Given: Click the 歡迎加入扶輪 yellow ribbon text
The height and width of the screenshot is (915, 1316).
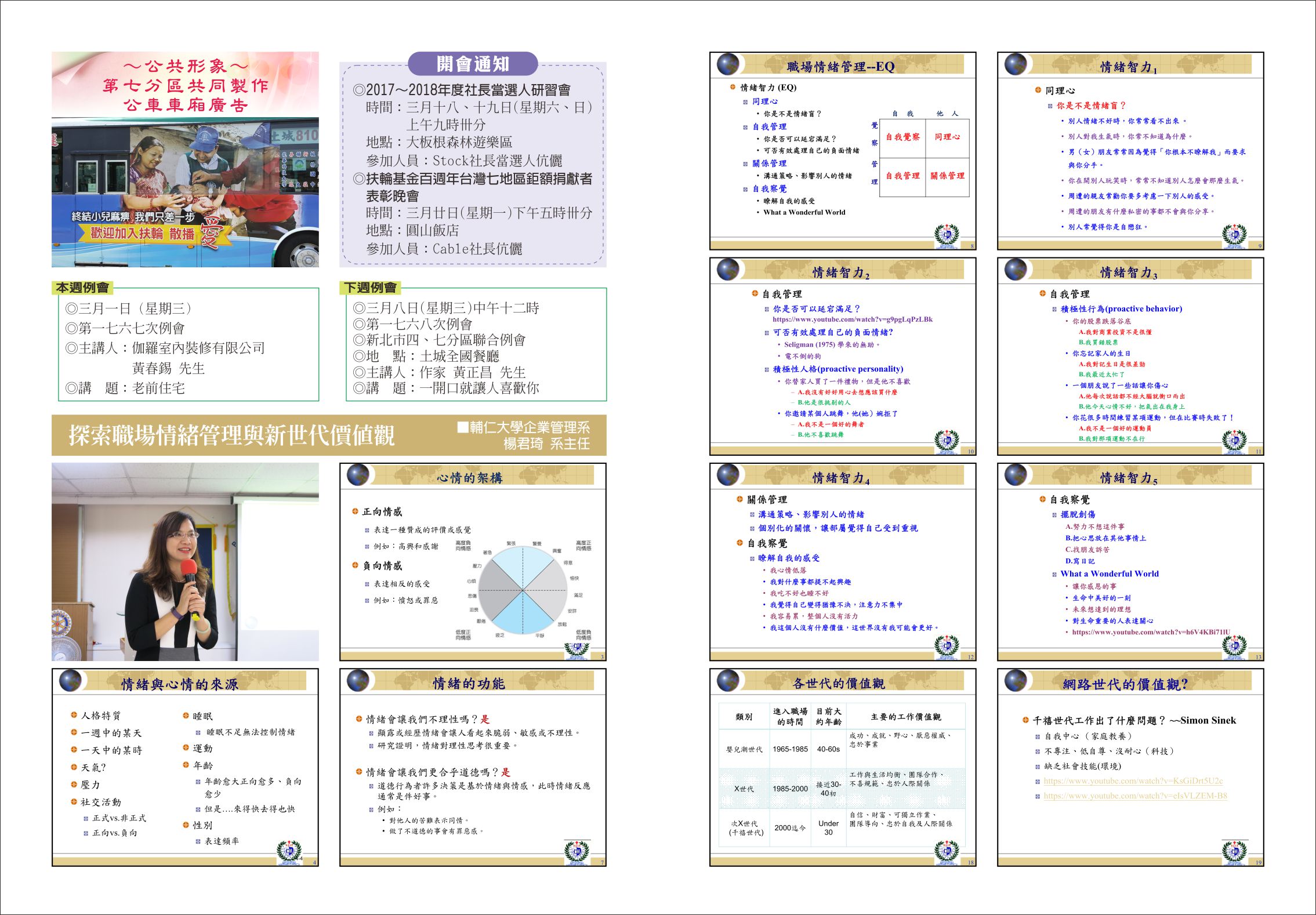Looking at the screenshot, I should point(142,234).
